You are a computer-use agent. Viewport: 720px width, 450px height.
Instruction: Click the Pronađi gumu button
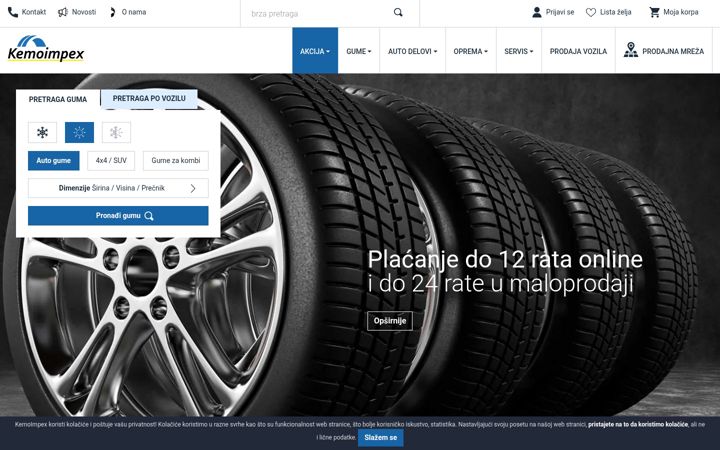(118, 216)
